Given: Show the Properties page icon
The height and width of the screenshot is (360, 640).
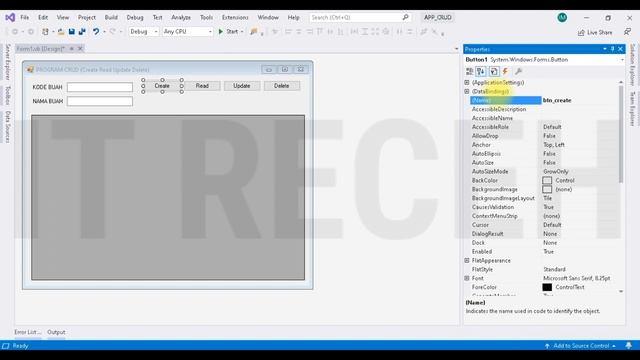Looking at the screenshot, I should pos(493,71).
